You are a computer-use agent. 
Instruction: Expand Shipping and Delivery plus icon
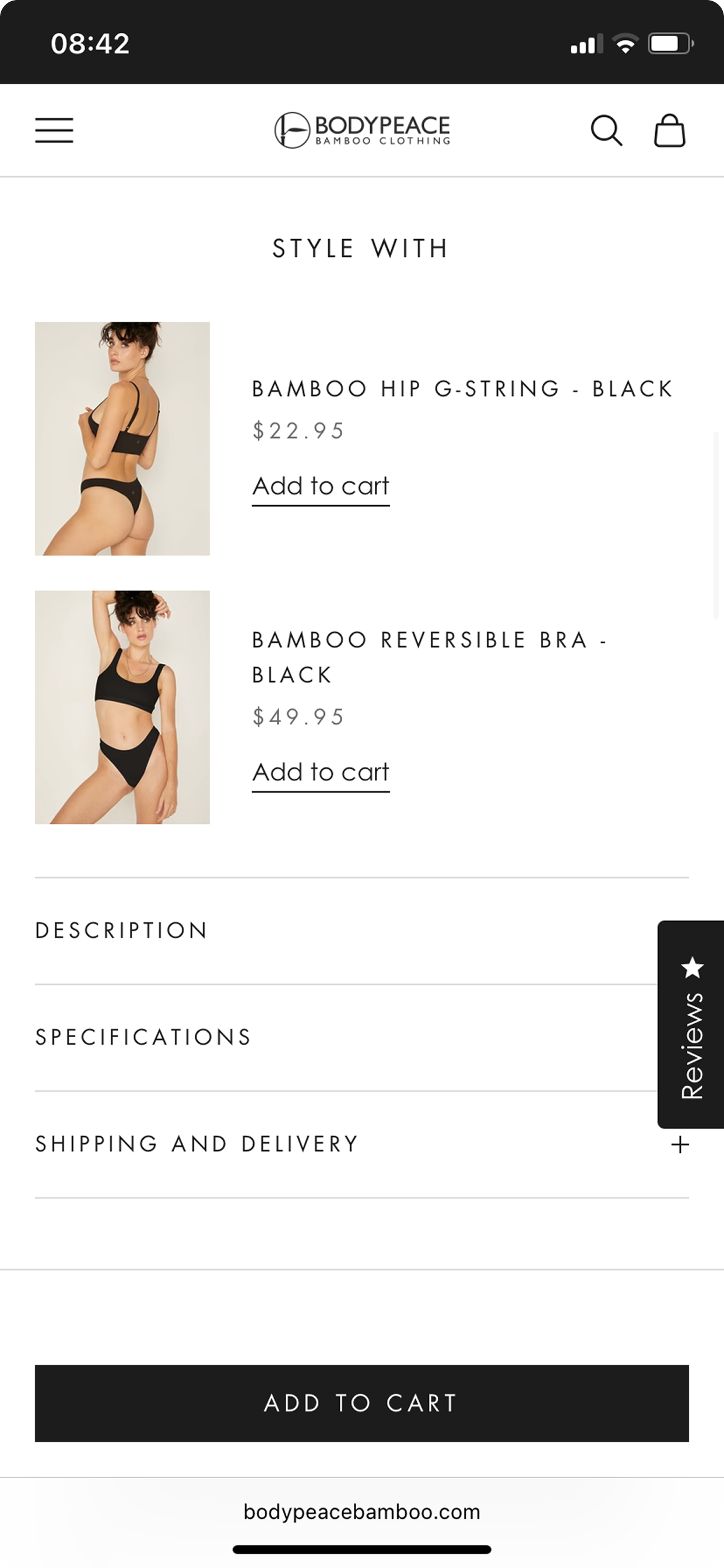pyautogui.click(x=680, y=1144)
